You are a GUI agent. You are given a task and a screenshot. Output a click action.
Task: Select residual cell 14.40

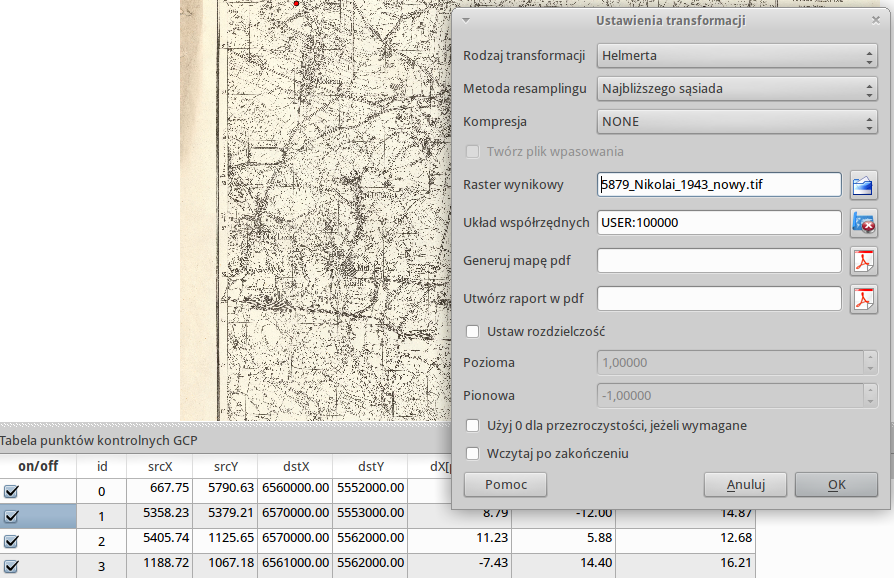point(563,566)
